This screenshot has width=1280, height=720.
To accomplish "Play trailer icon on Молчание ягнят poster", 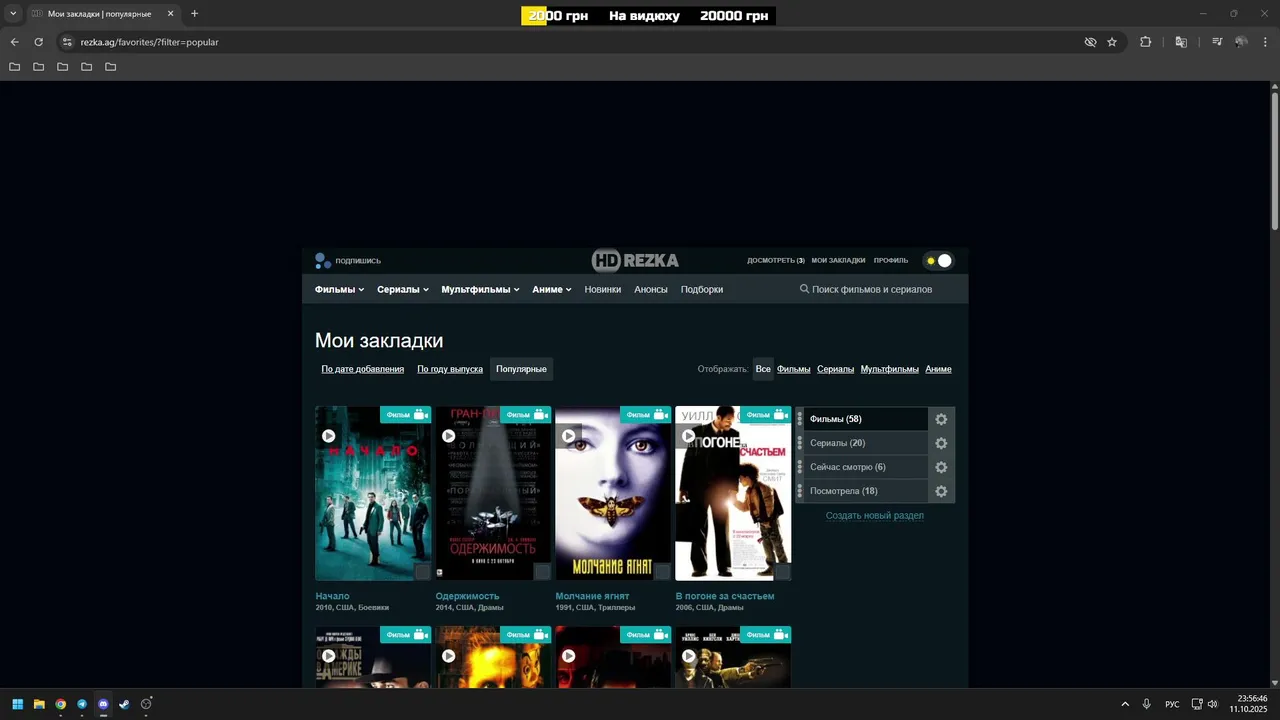I will tap(569, 436).
